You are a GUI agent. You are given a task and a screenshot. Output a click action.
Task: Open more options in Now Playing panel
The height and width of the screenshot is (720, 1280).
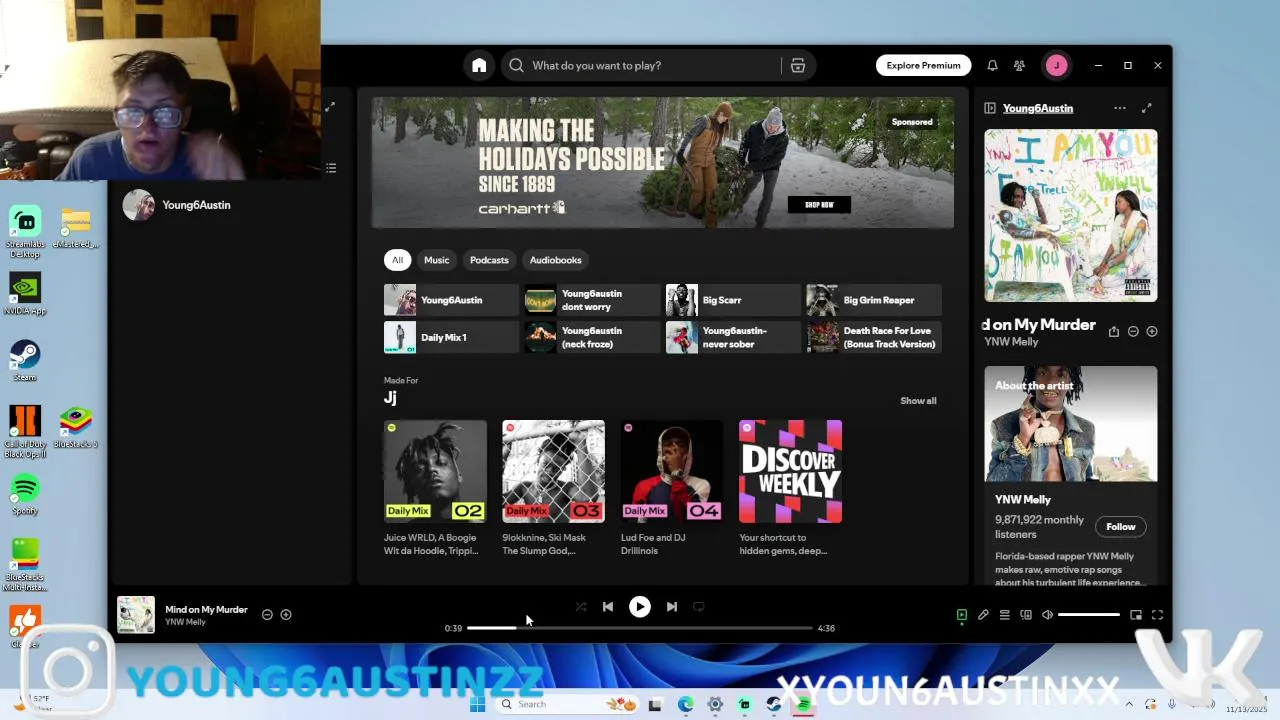point(1120,108)
